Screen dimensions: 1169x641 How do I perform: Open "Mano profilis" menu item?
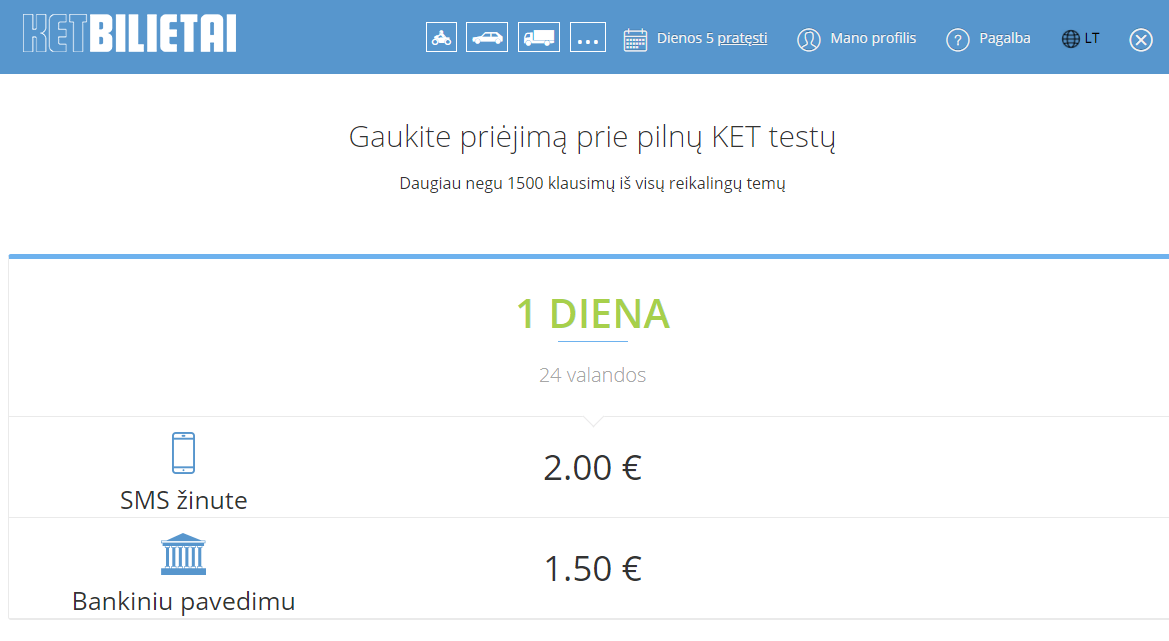(873, 39)
